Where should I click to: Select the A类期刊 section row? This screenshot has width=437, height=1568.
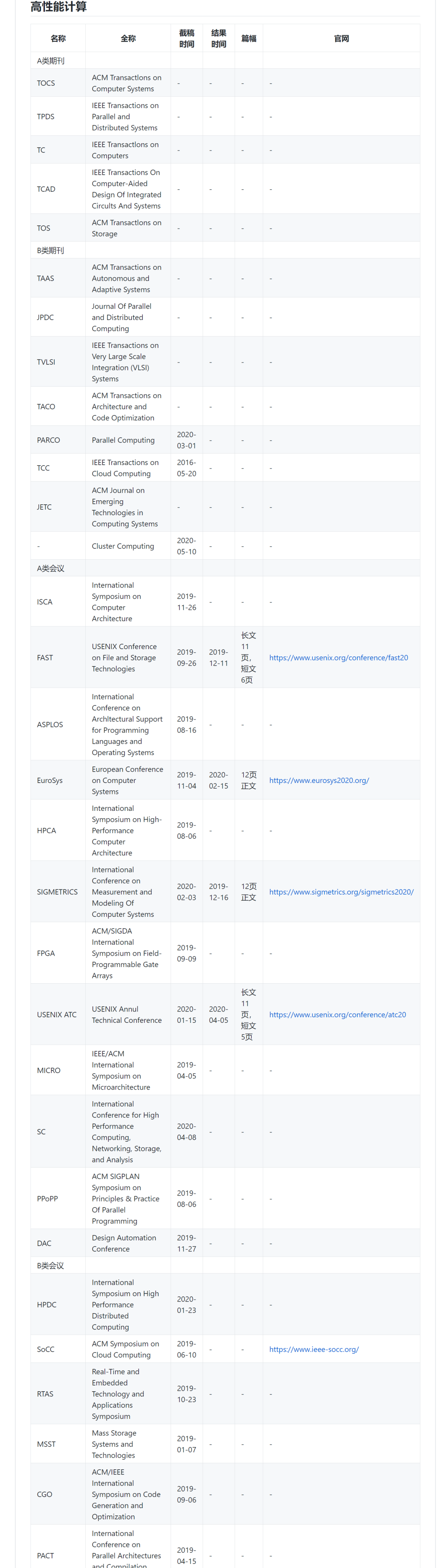click(51, 61)
